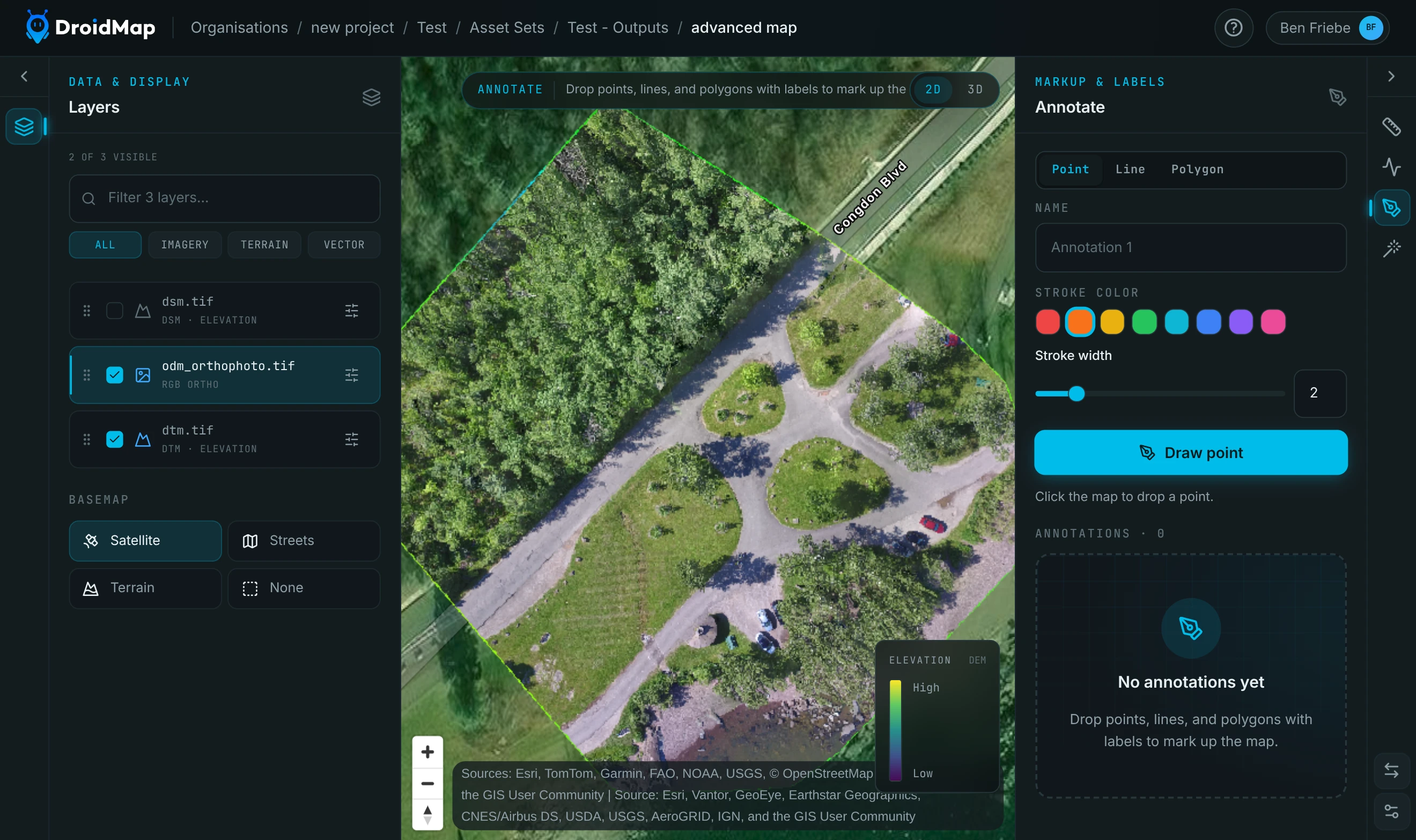The height and width of the screenshot is (840, 1416).
Task: Click the dtm.tif elevation mountain icon
Action: click(143, 439)
